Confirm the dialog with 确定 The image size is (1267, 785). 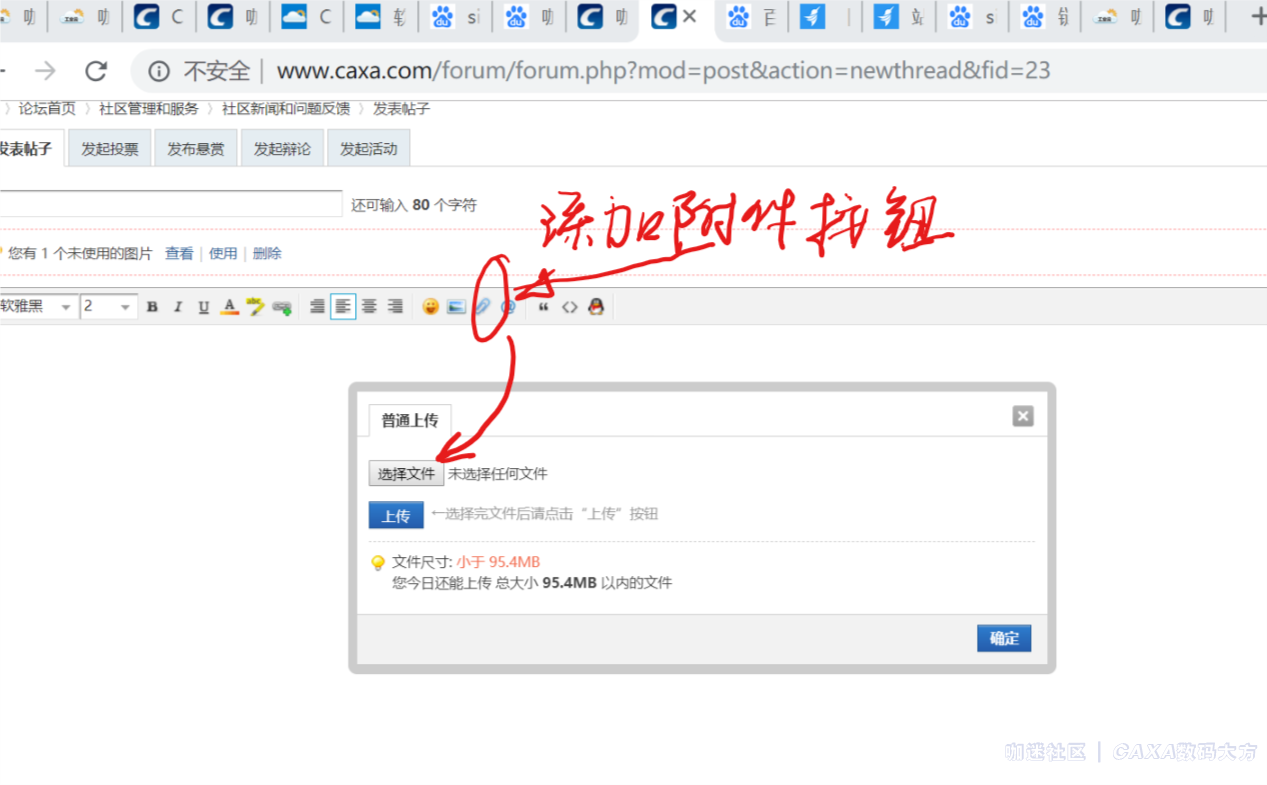point(1004,638)
